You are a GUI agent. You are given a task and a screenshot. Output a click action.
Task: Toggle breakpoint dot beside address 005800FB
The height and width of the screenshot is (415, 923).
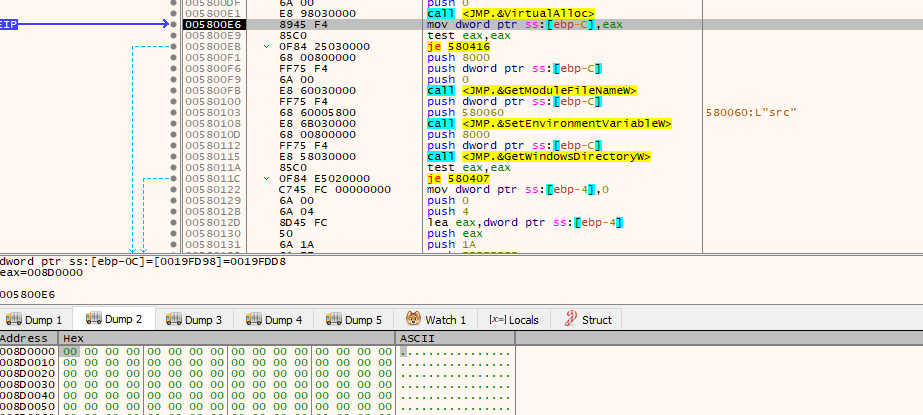(x=172, y=91)
